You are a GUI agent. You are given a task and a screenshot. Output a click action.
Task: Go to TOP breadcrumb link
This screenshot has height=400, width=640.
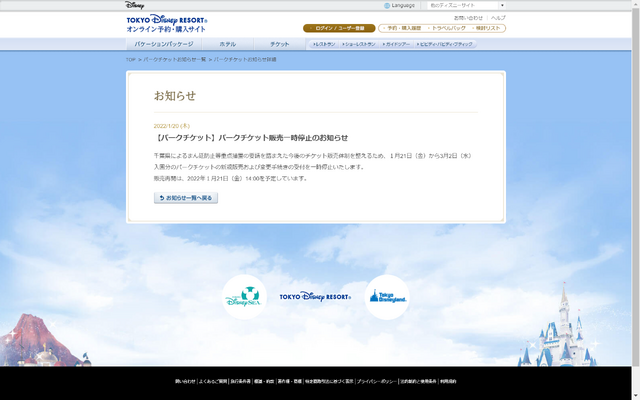[131, 60]
